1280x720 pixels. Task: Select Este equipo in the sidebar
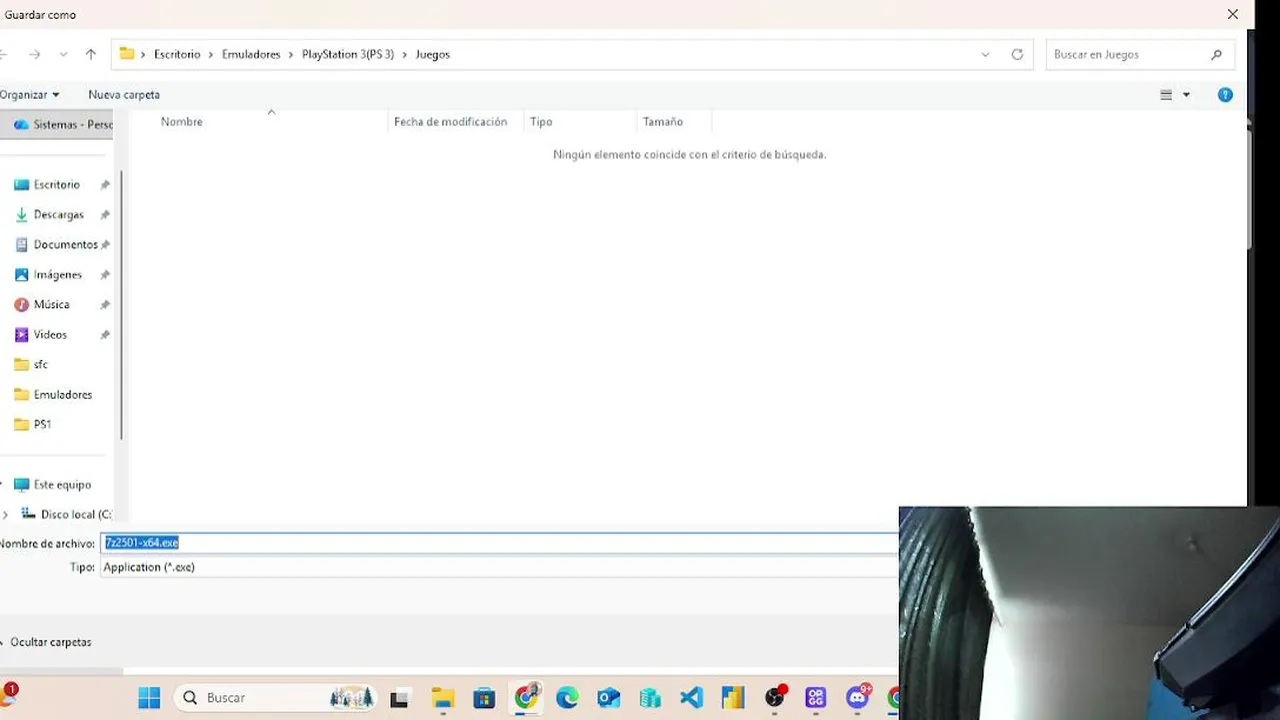coord(61,484)
